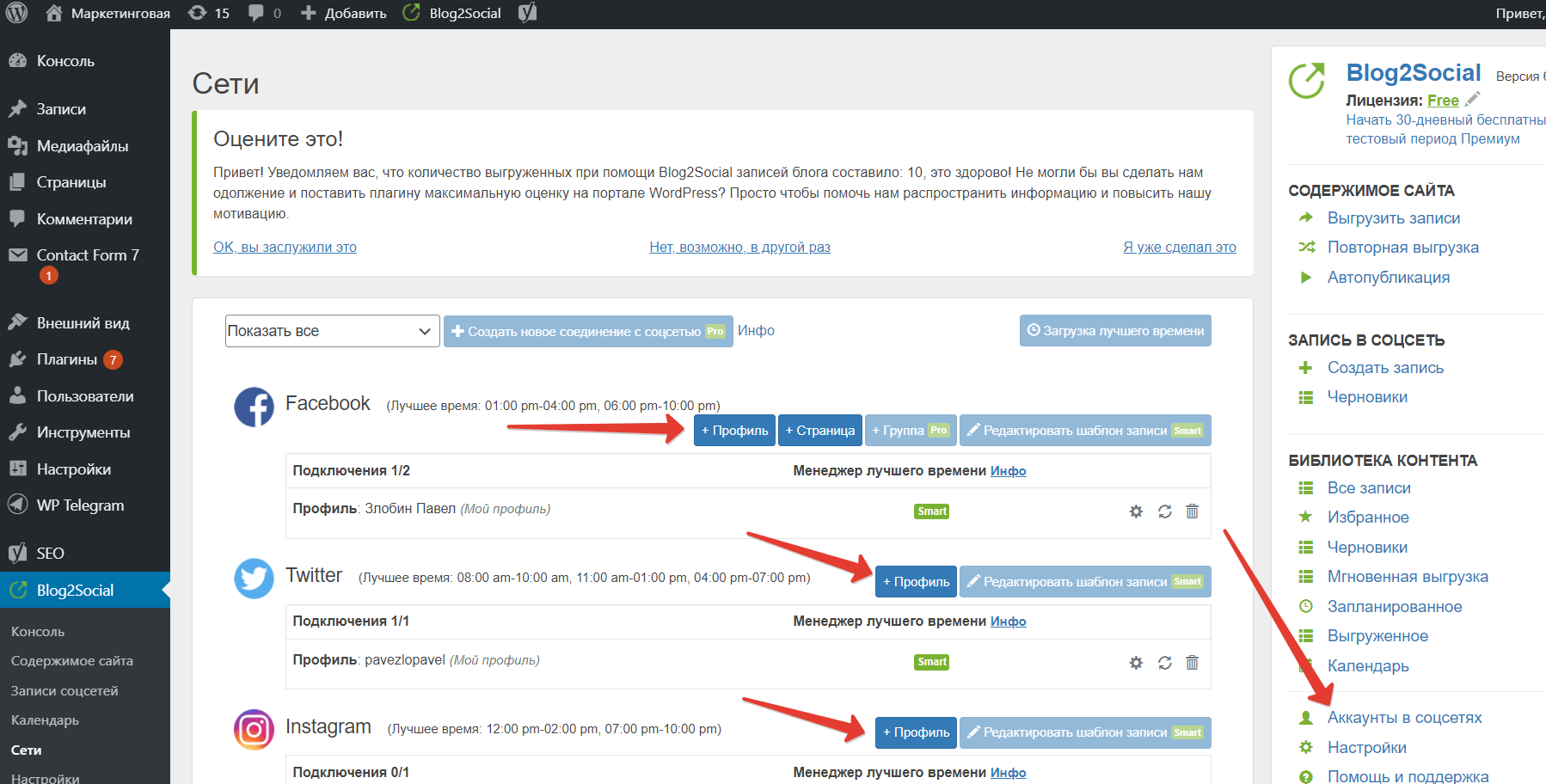The image size is (1546, 784).
Task: Expand the Показать все filter dropdown
Action: pos(333,331)
